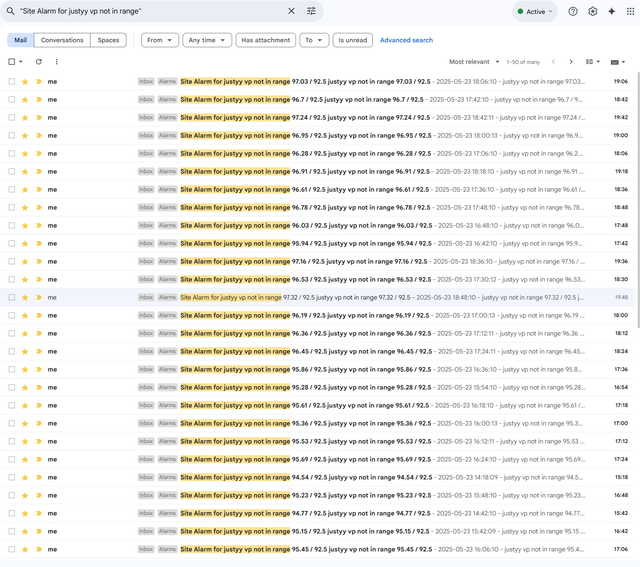Refresh the search results
Screen dimensions: 640x567
[38, 62]
